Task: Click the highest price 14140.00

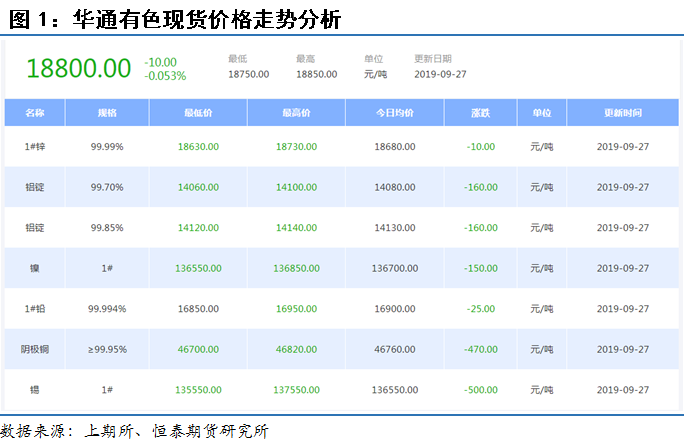Action: 297,228
